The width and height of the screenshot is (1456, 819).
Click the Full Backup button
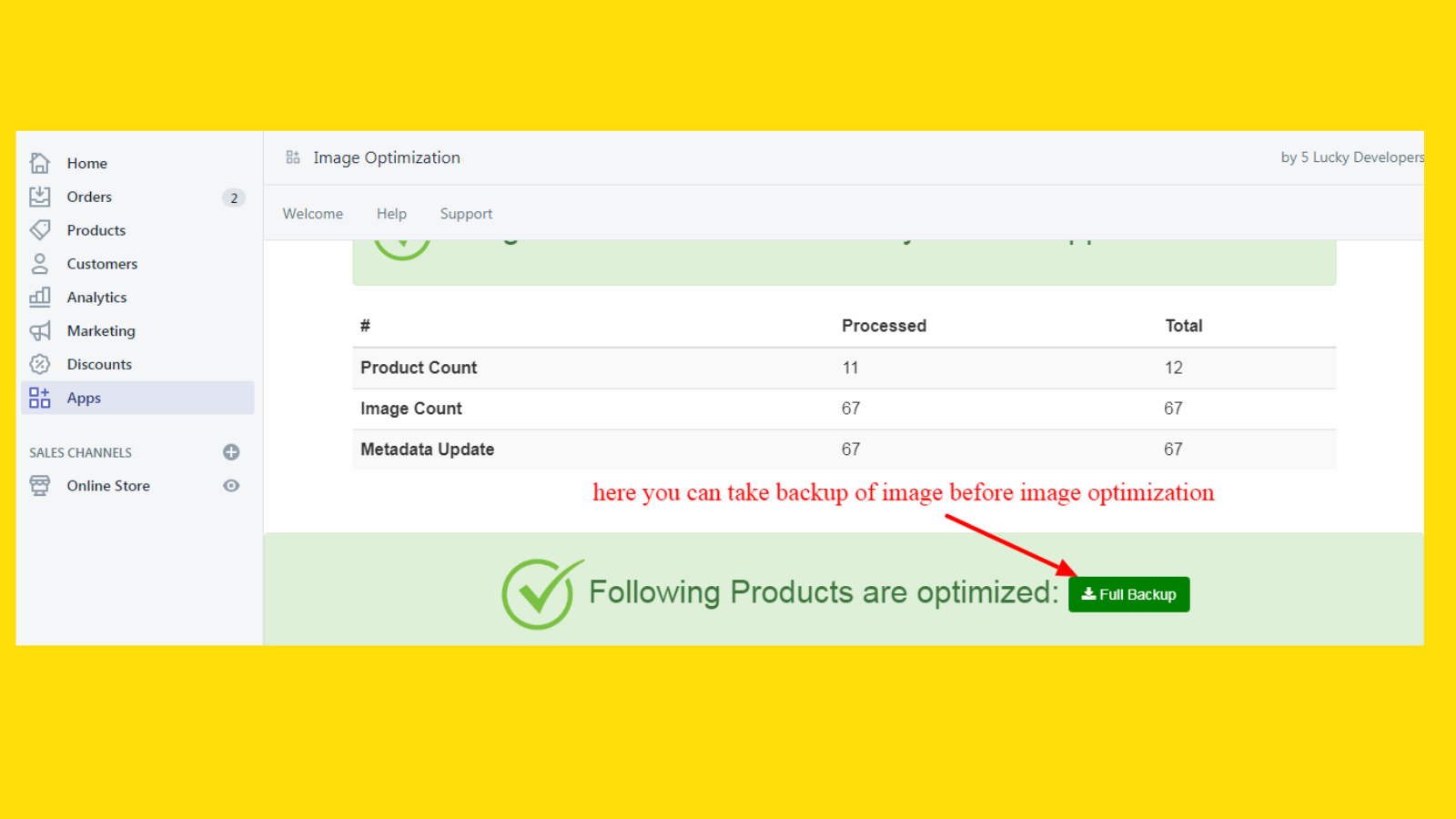[x=1128, y=593]
